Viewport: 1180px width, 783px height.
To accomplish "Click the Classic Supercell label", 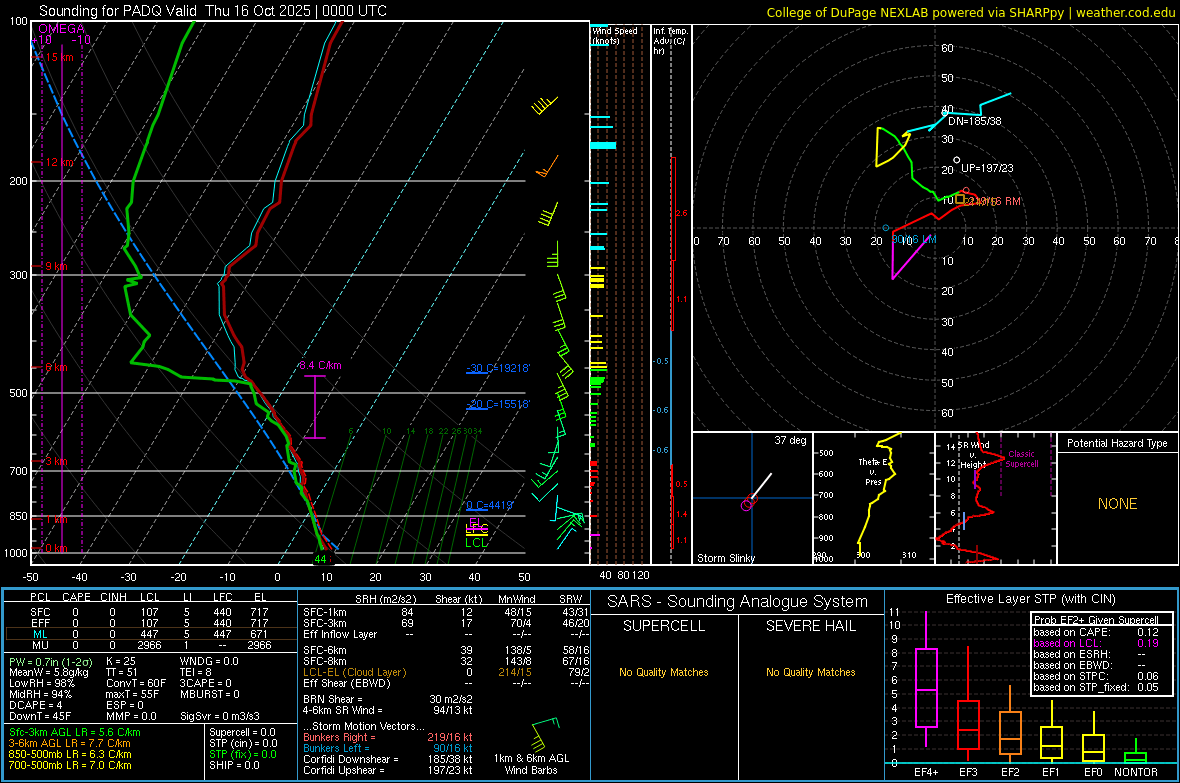I will click(x=1021, y=459).
